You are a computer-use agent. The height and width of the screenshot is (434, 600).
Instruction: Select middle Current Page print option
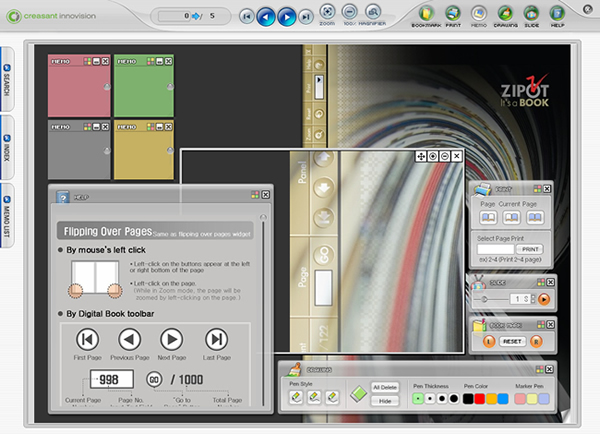coord(512,218)
